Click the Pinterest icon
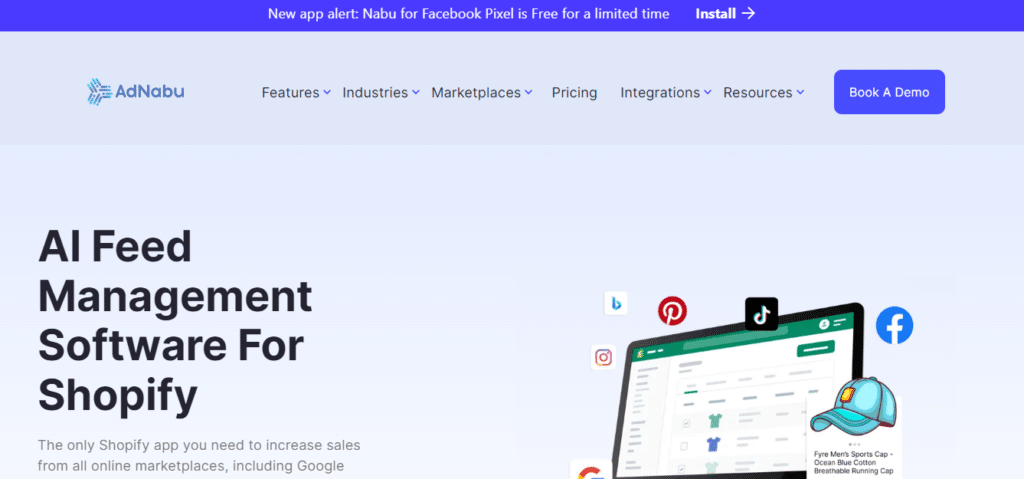 [x=672, y=310]
